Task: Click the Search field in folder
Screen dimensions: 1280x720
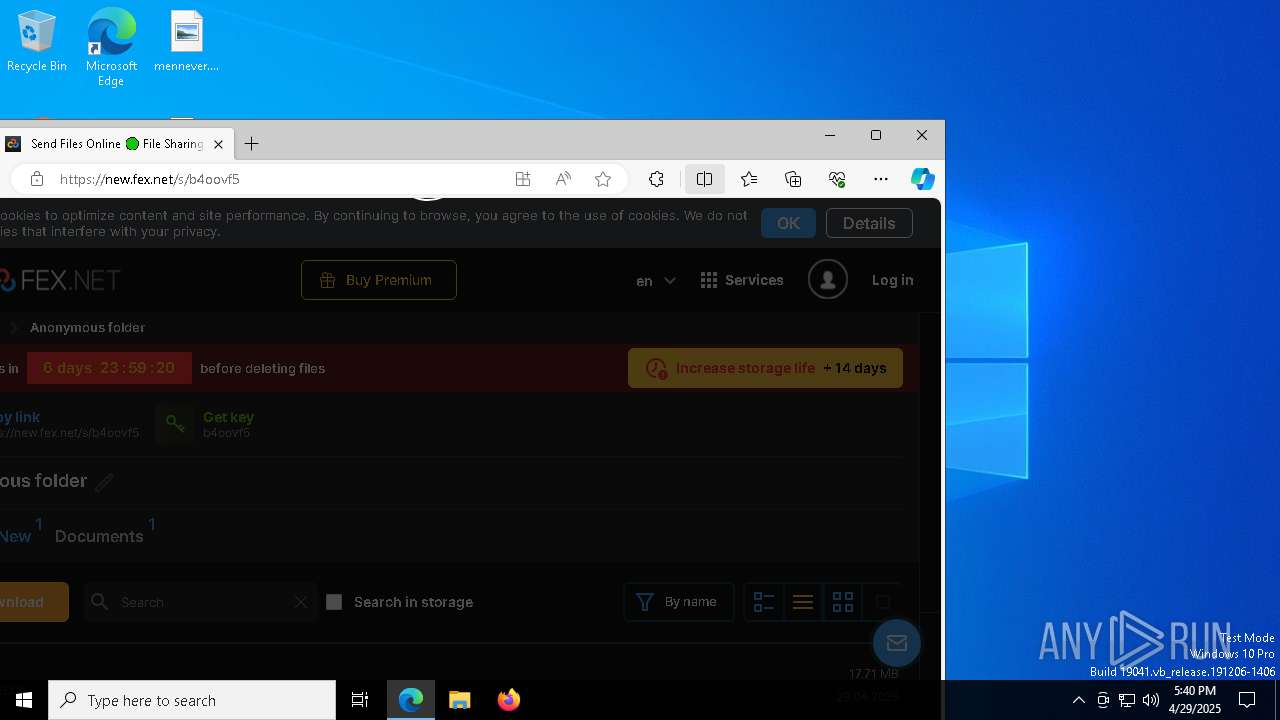Action: [x=200, y=602]
